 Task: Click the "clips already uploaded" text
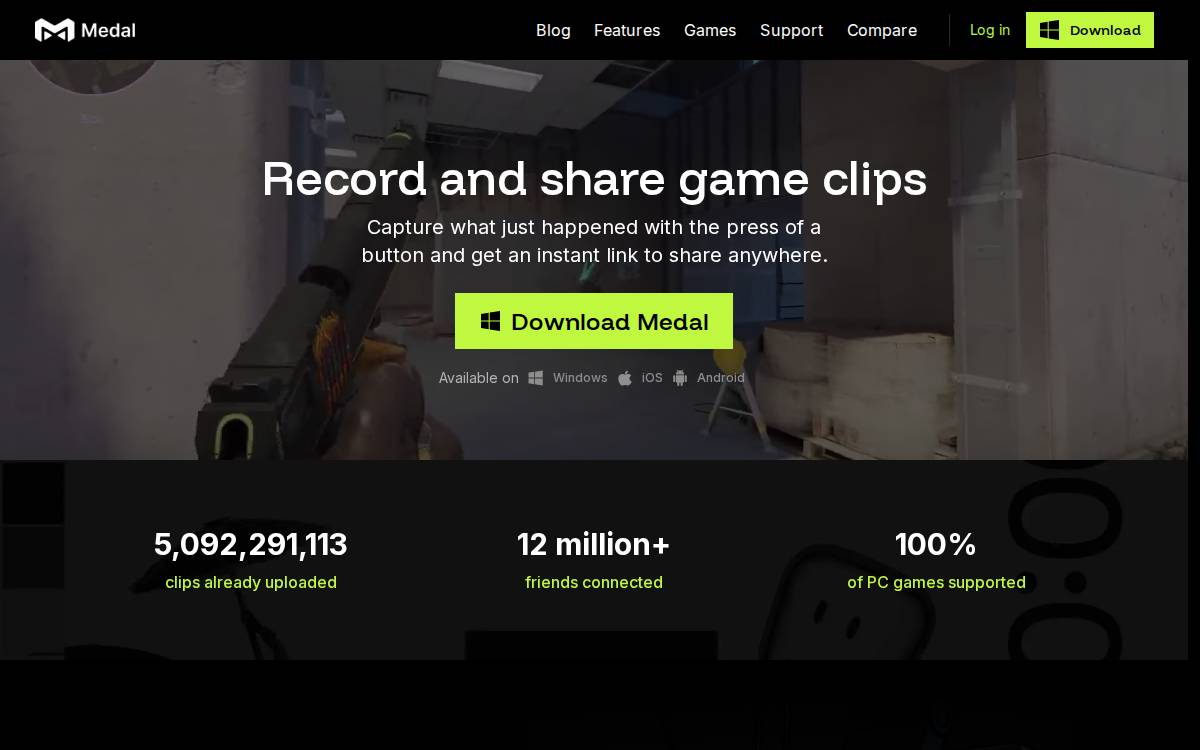click(251, 582)
